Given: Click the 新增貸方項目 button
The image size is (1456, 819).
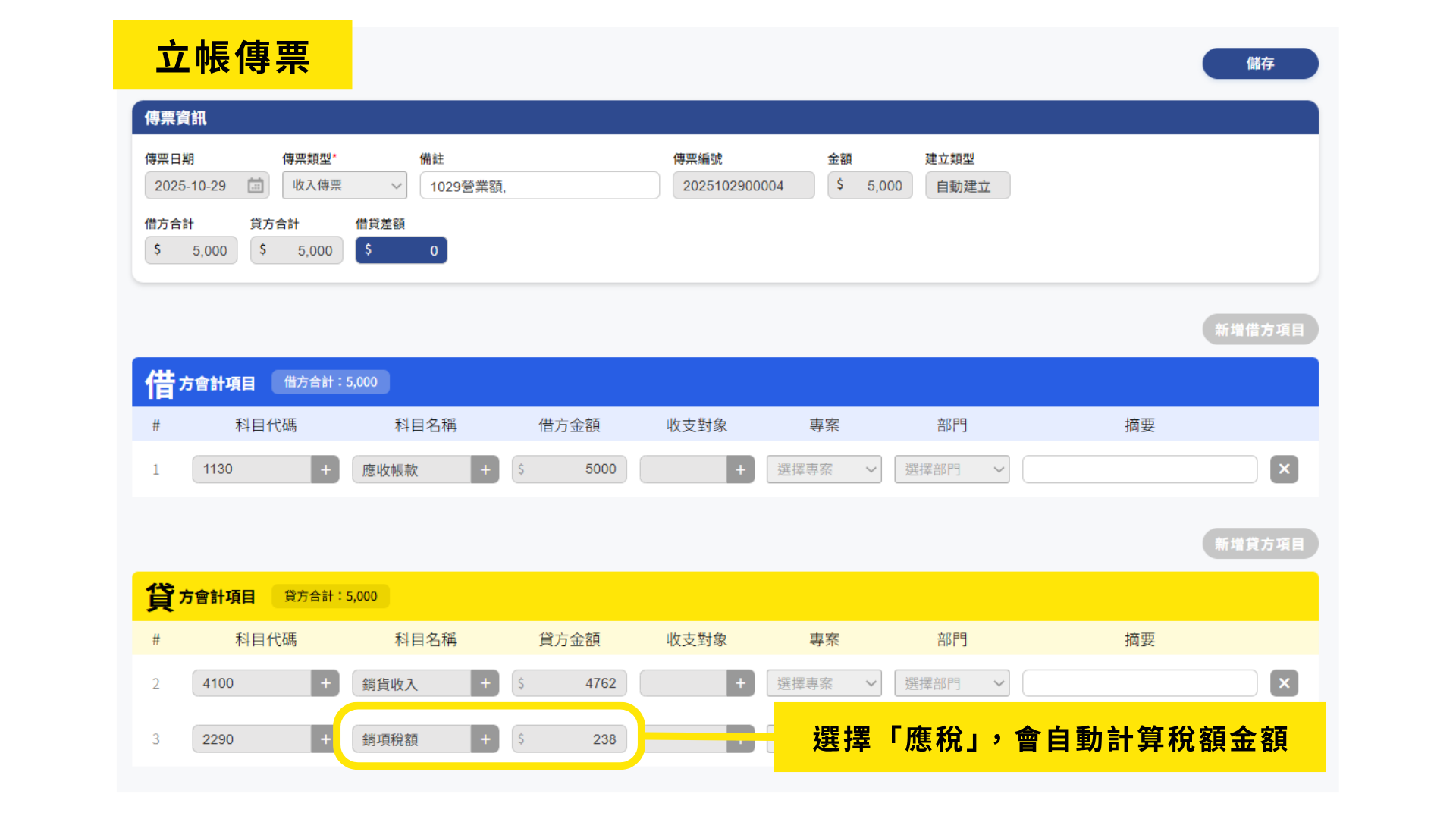Looking at the screenshot, I should click(1260, 544).
